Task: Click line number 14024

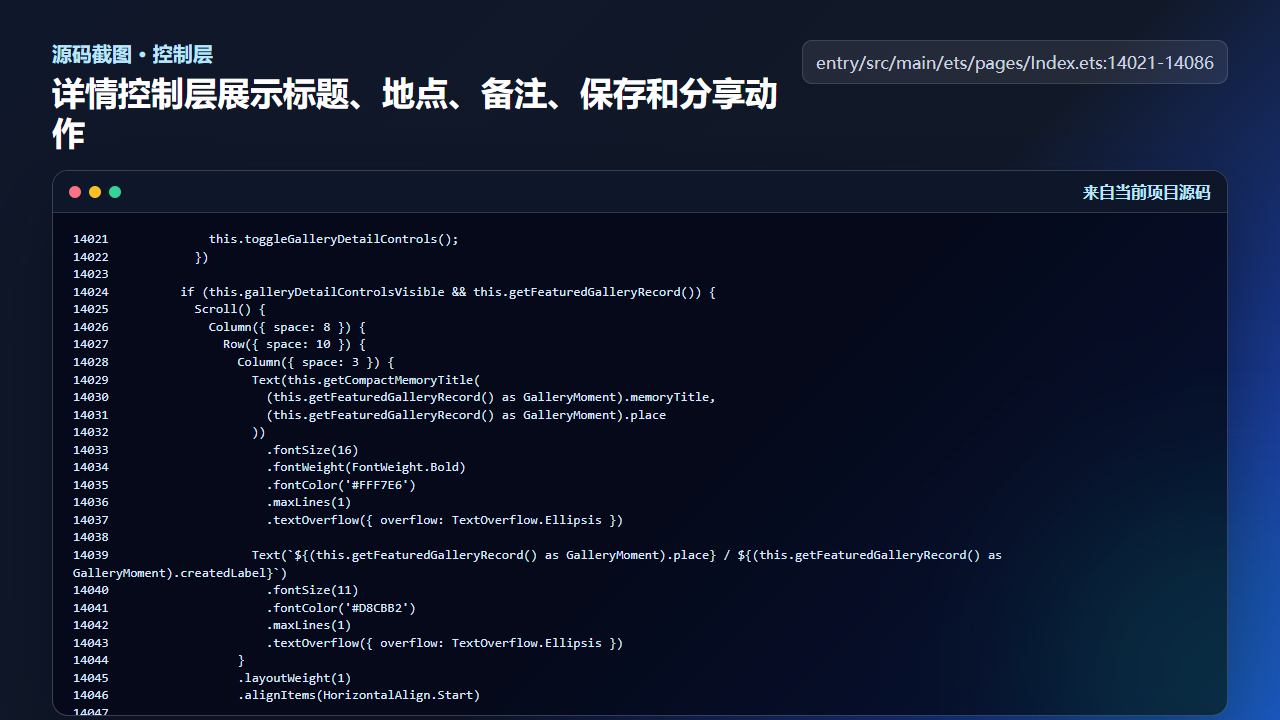Action: 91,292
